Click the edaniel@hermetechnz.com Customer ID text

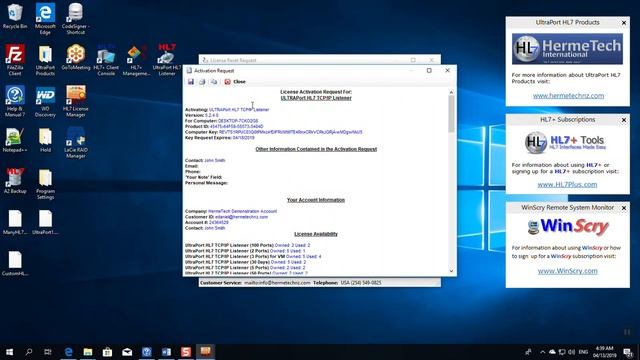(242, 217)
